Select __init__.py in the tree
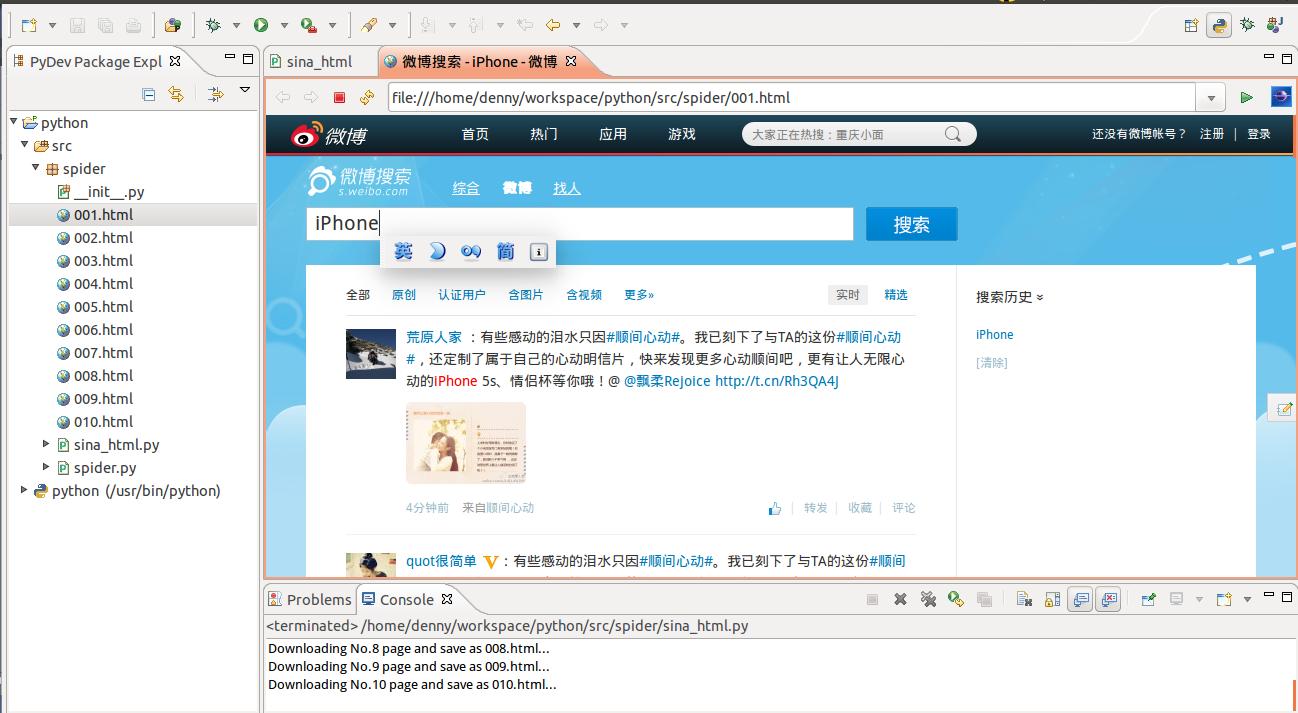Image resolution: width=1298 pixels, height=713 pixels. pyautogui.click(x=101, y=192)
